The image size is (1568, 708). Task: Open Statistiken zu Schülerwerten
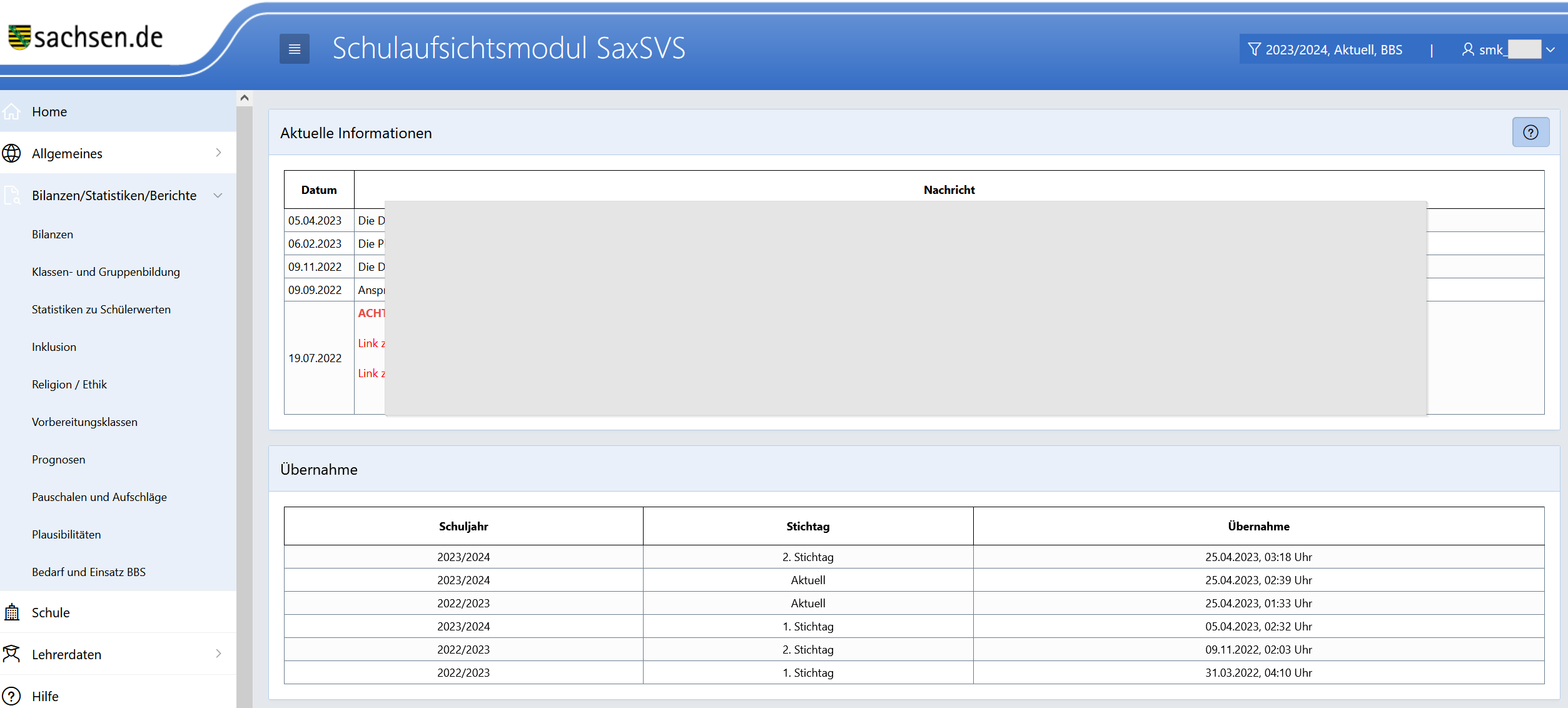[101, 310]
